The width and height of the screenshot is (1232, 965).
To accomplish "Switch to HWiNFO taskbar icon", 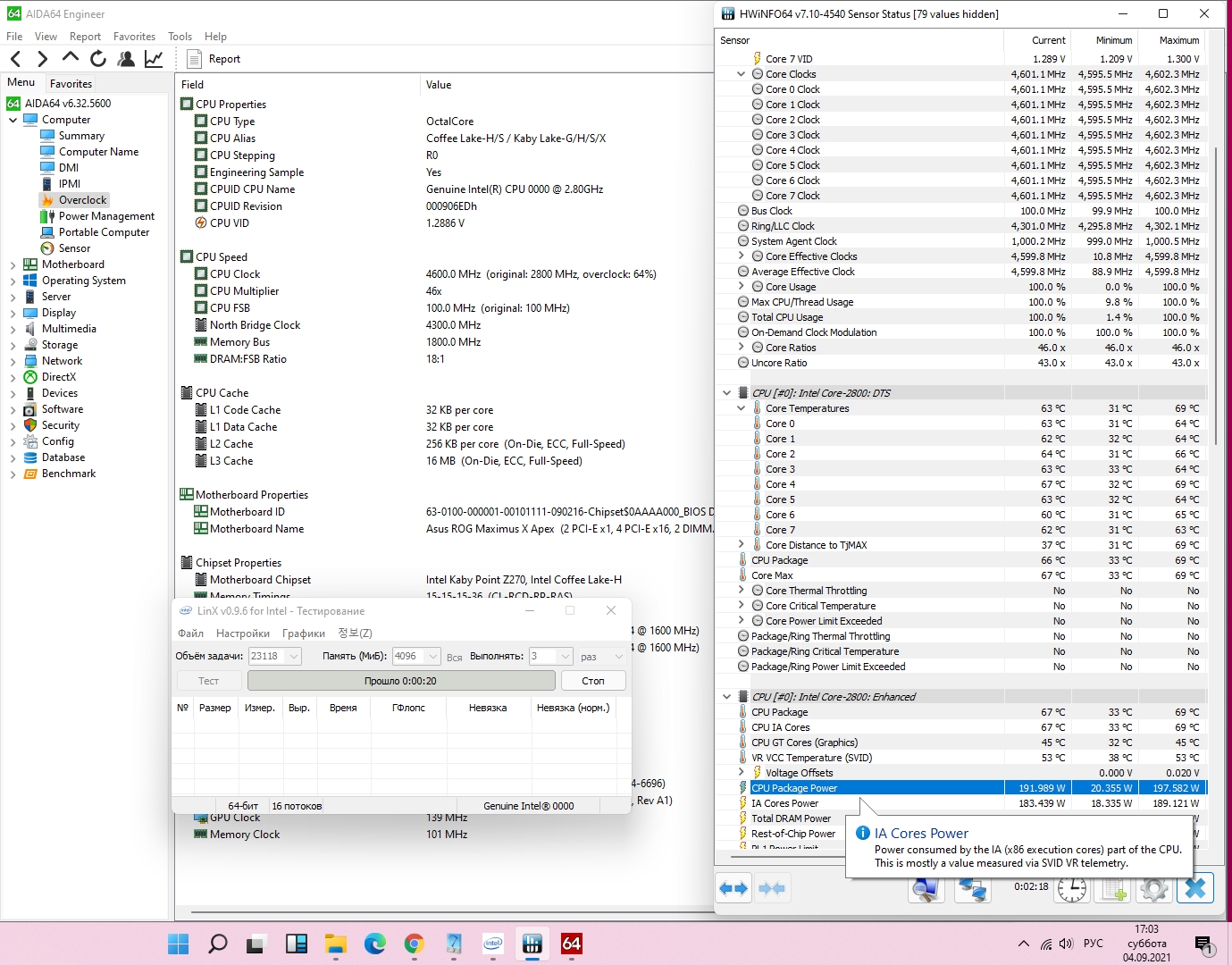I will point(532,944).
